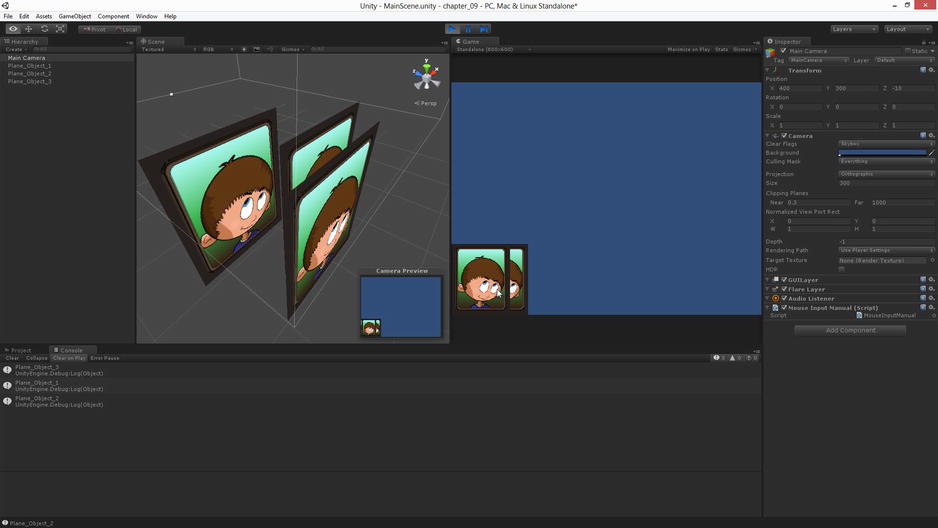Toggle the Persp projection label
This screenshot has width=938, height=528.
[425, 103]
